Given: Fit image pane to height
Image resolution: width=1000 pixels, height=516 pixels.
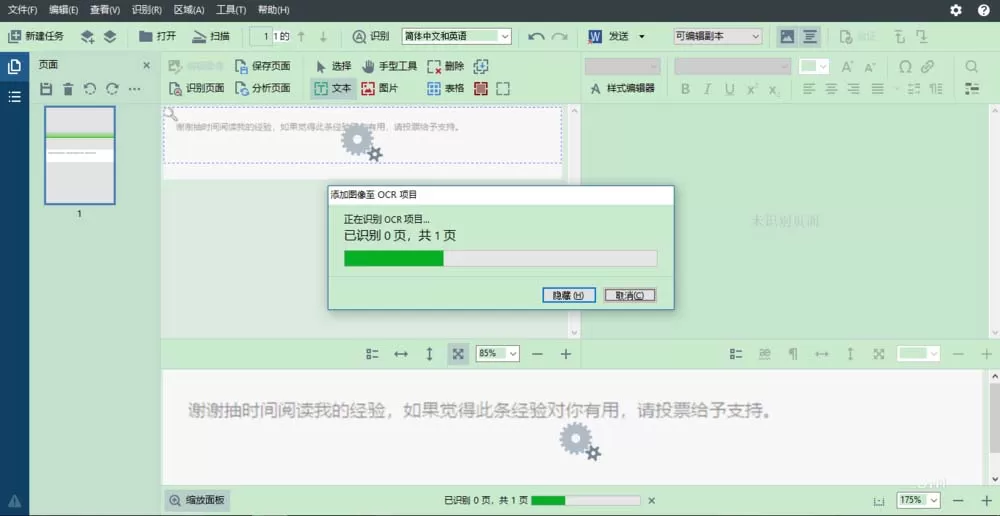Looking at the screenshot, I should 429,354.
